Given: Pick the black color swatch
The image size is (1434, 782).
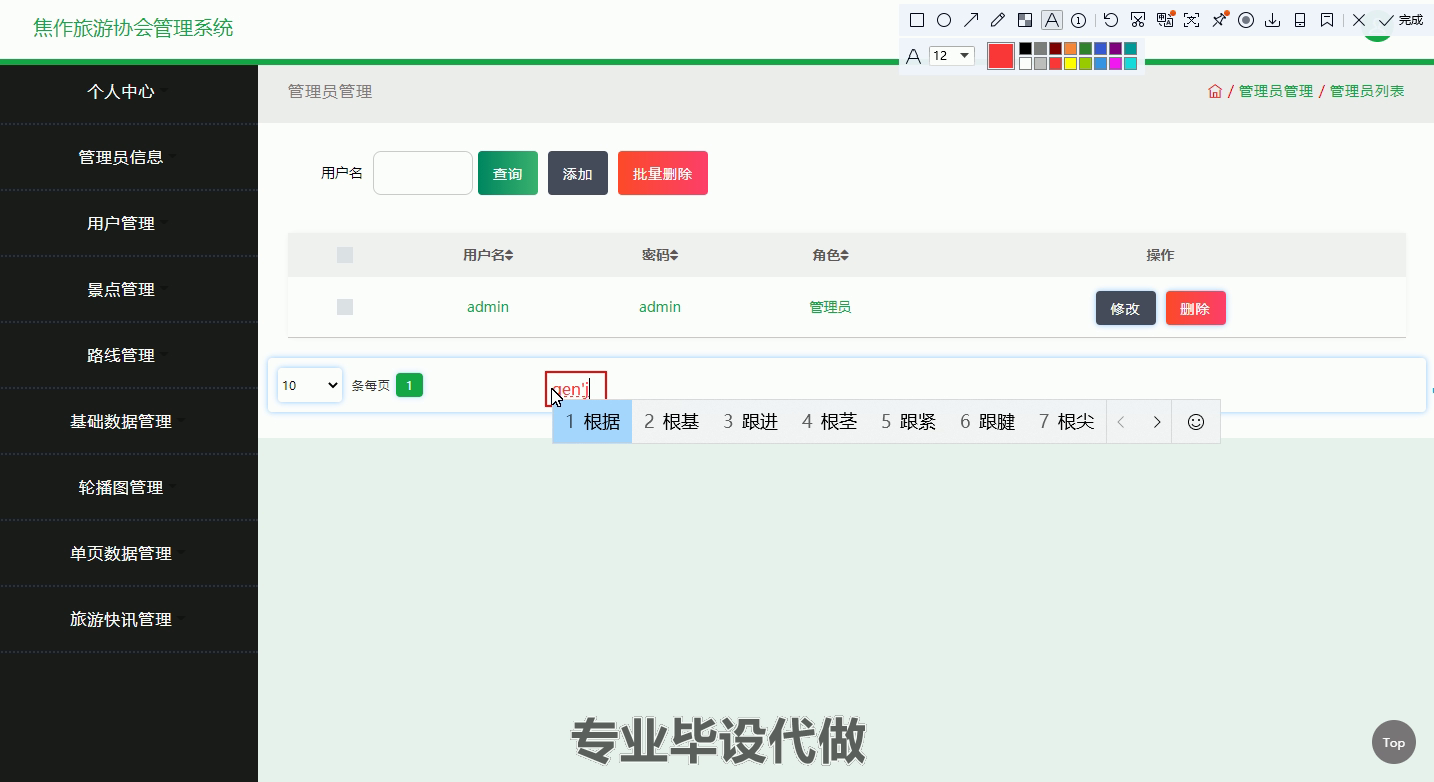Looking at the screenshot, I should 1025,48.
